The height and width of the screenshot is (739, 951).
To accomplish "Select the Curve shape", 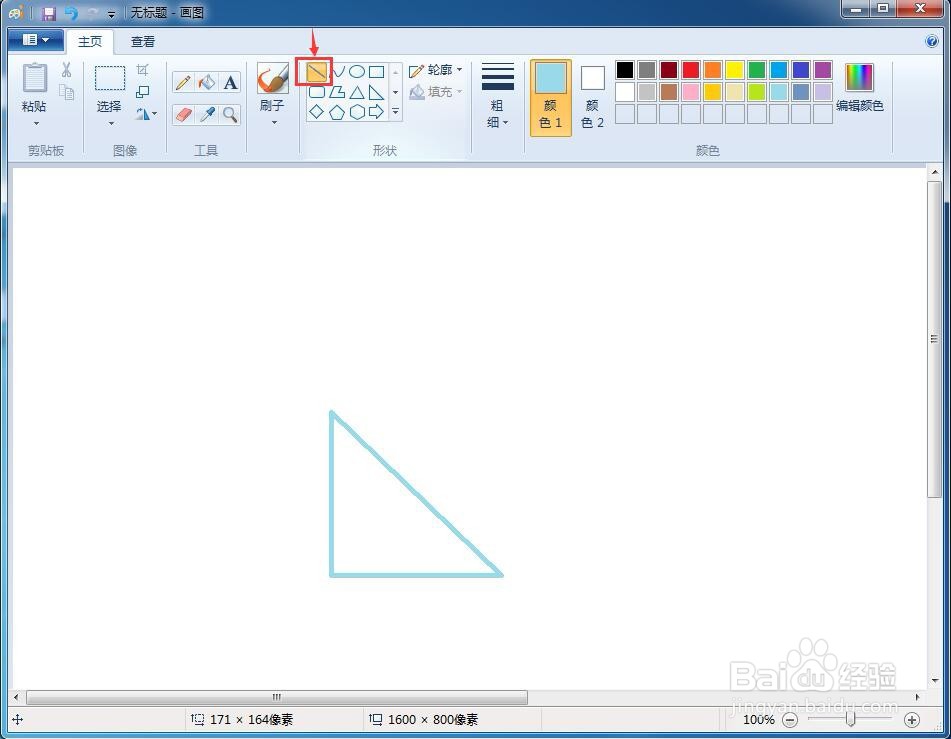I will click(338, 72).
